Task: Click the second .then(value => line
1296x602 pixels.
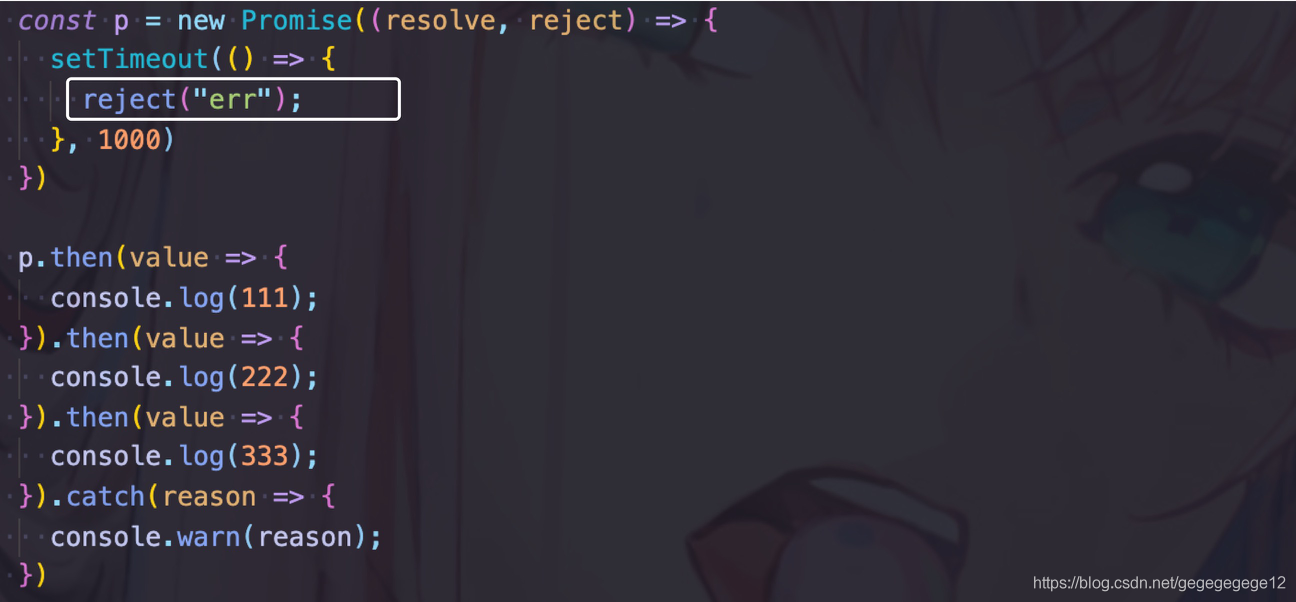Action: tap(161, 338)
